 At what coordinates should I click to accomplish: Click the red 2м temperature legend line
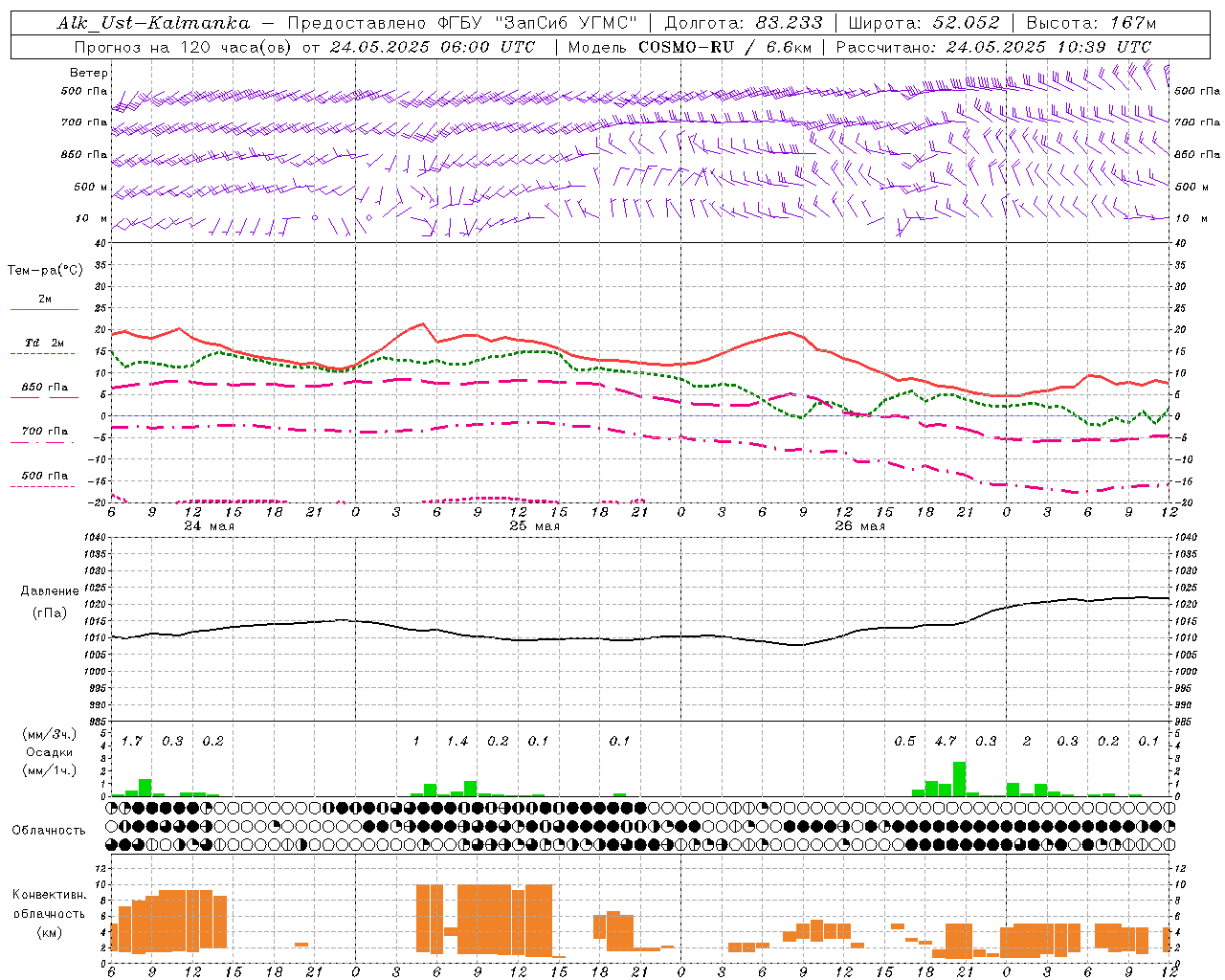coord(44,309)
